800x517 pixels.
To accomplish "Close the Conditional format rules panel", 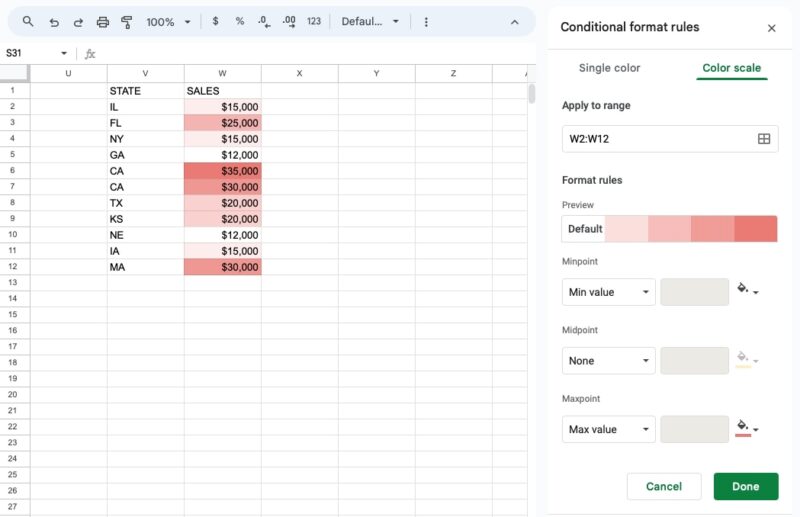I will (x=771, y=28).
